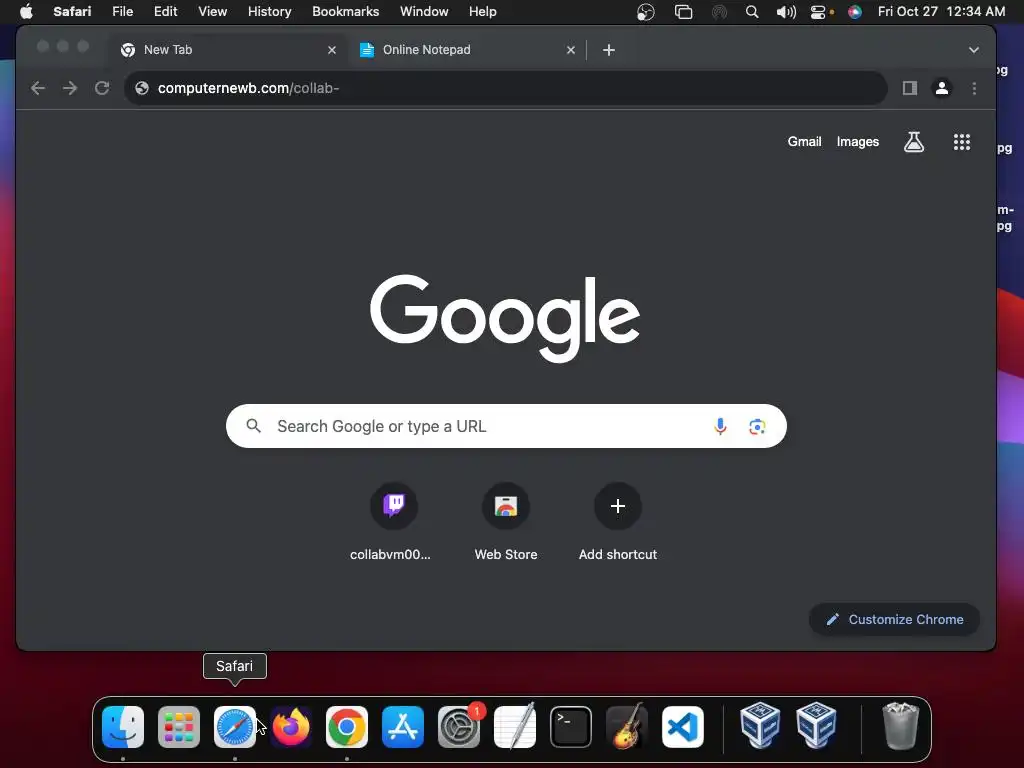Image resolution: width=1024 pixels, height=768 pixels.
Task: Open a new tab with the plus button
Action: (x=609, y=50)
